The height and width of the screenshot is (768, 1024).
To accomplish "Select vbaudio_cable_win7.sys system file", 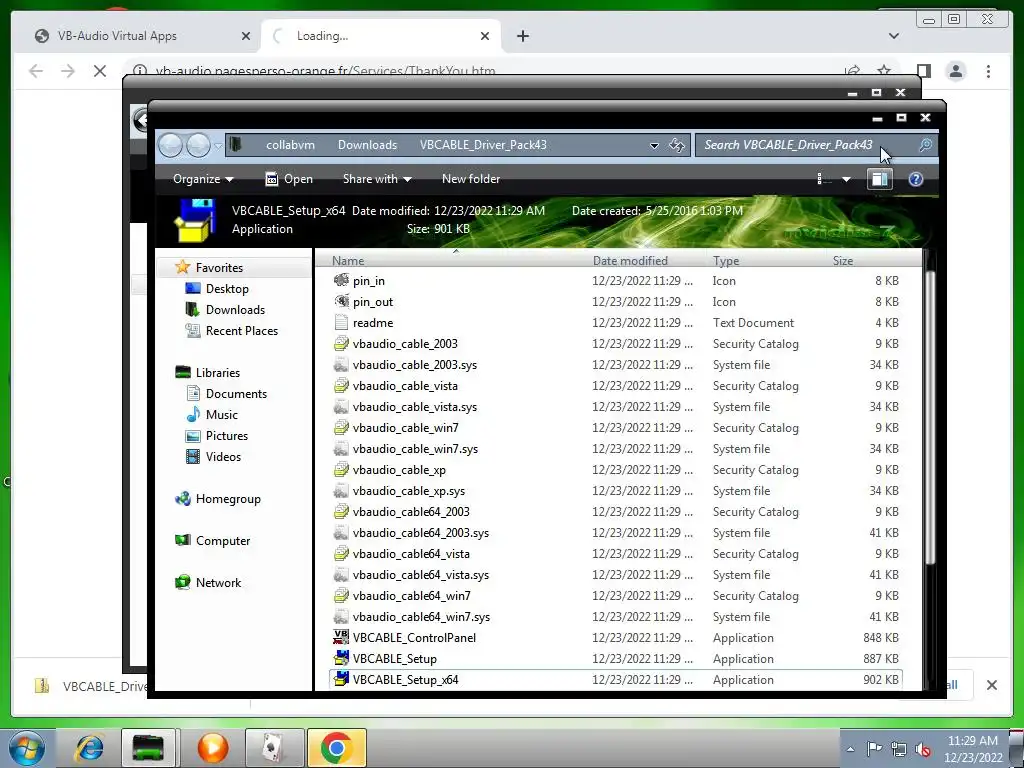I will pos(415,449).
